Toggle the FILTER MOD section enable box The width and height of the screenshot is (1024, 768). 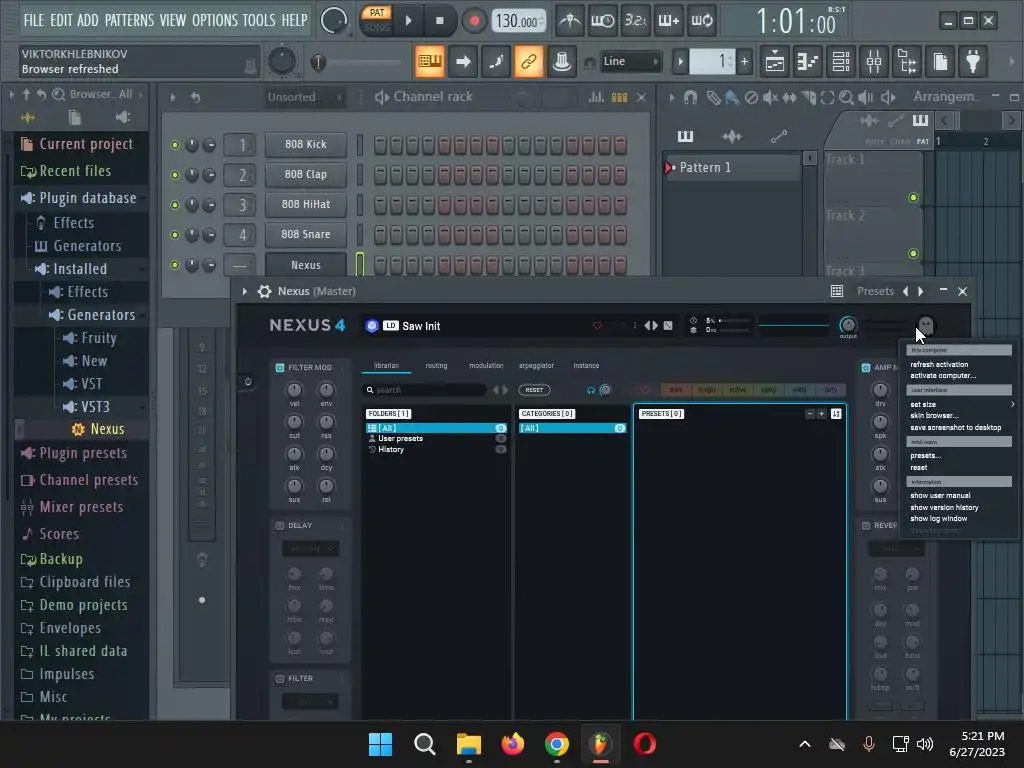280,368
